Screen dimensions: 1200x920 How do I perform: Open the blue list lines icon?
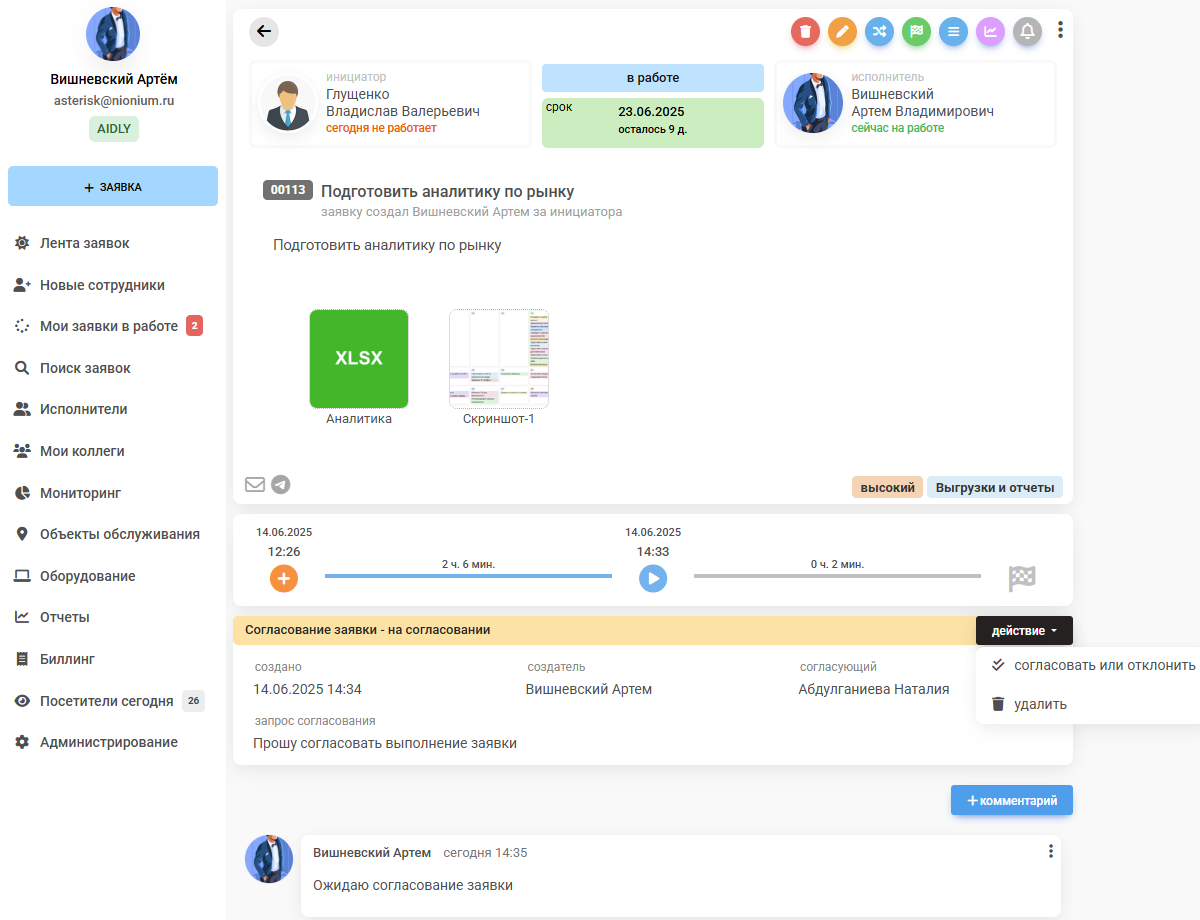point(953,32)
